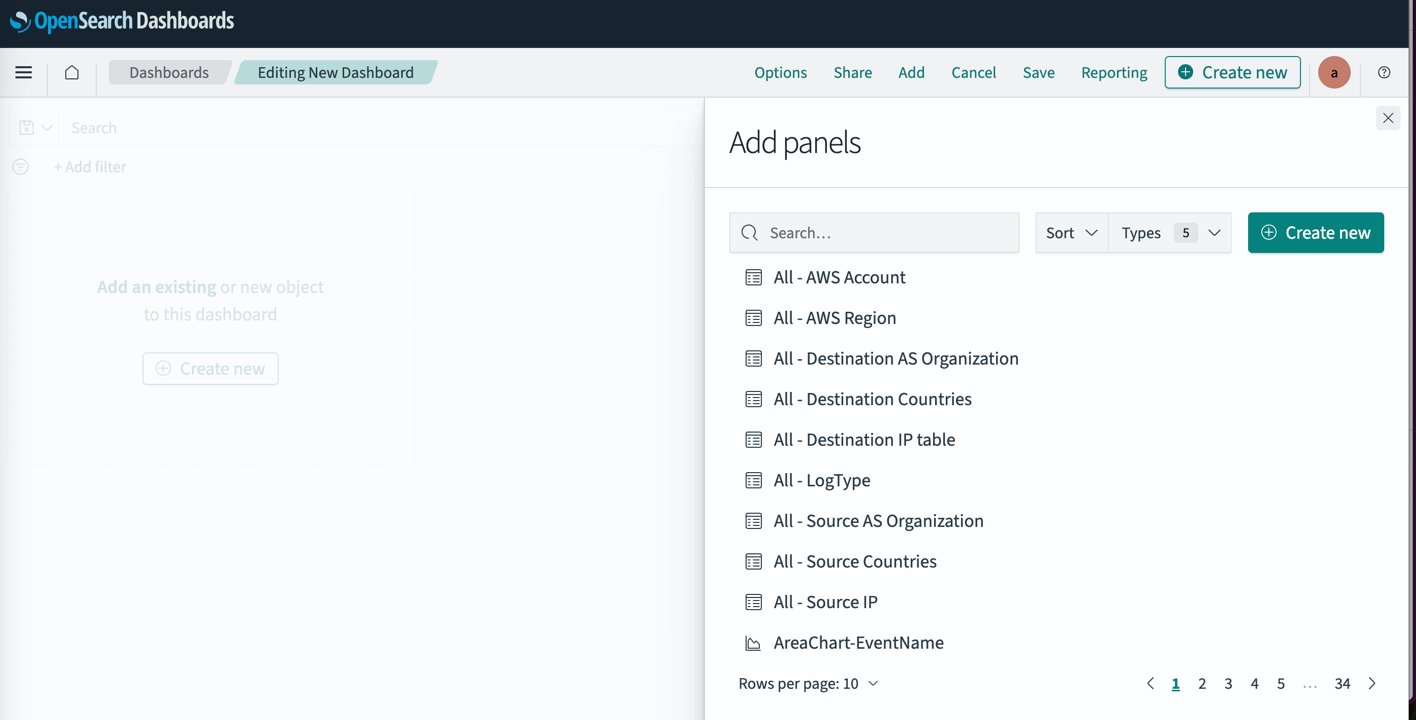The image size is (1416, 720).
Task: Save the new dashboard
Action: tap(1039, 72)
